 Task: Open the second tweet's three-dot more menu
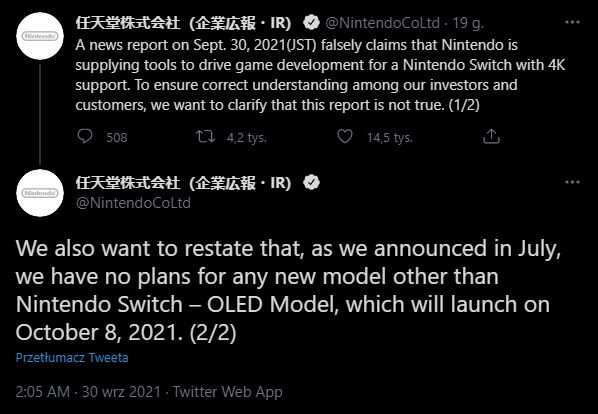pyautogui.click(x=572, y=182)
